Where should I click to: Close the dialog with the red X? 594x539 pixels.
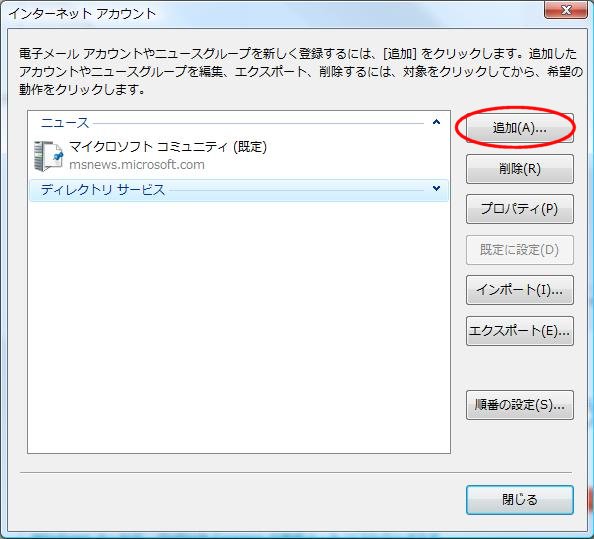click(566, 9)
